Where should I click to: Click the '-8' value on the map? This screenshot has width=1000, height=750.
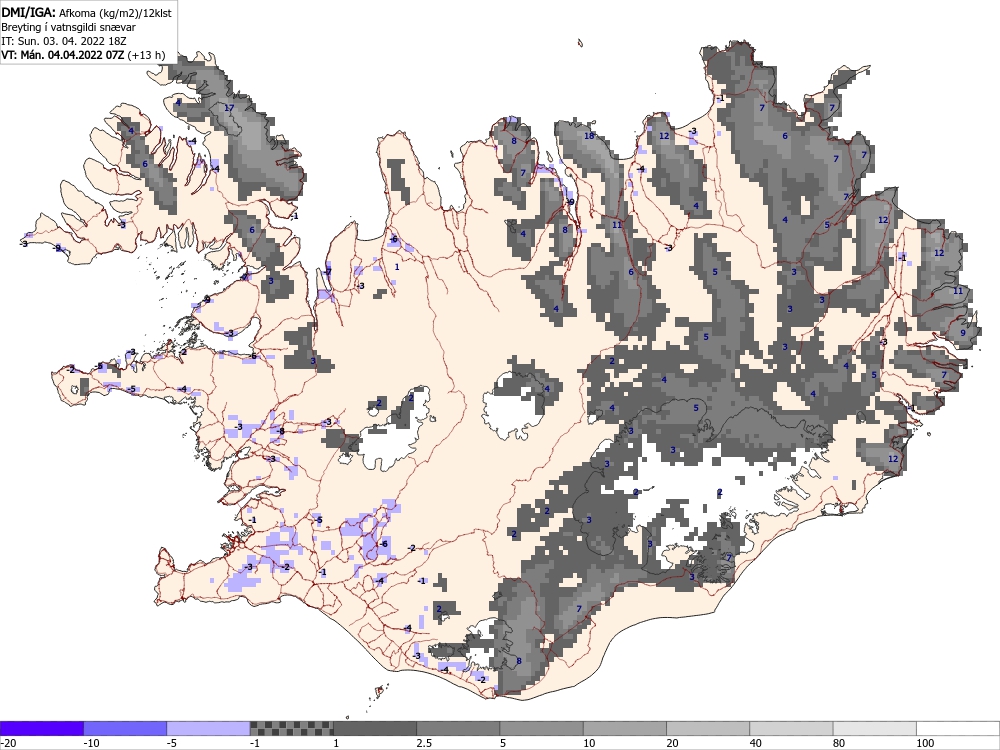279,431
